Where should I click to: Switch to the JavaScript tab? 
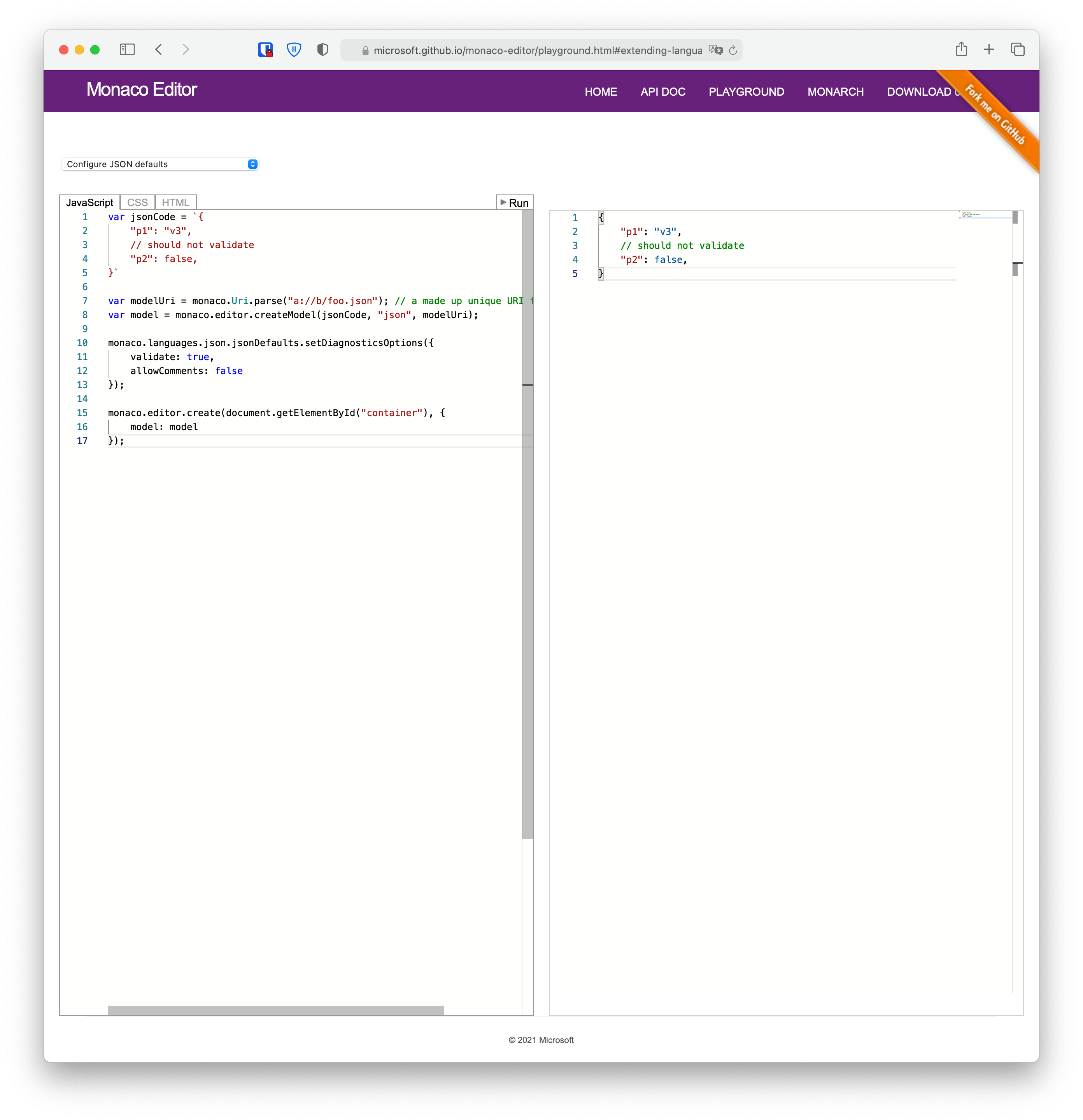(90, 202)
